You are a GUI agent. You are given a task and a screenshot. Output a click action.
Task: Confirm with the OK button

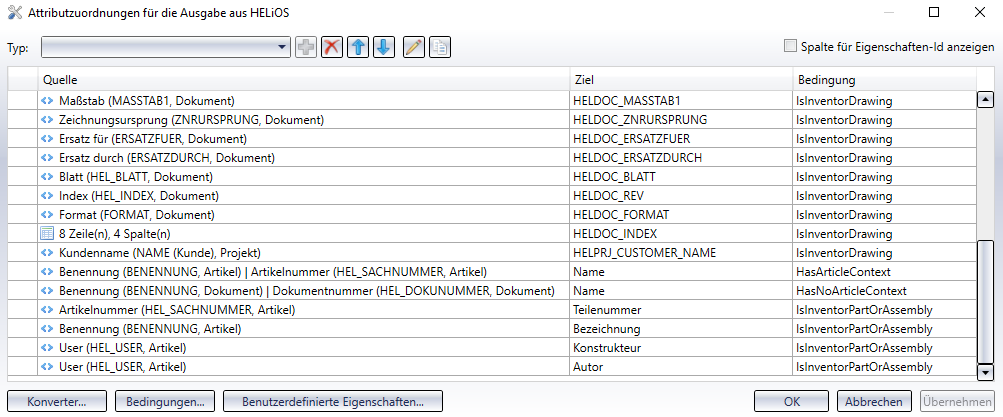792,402
